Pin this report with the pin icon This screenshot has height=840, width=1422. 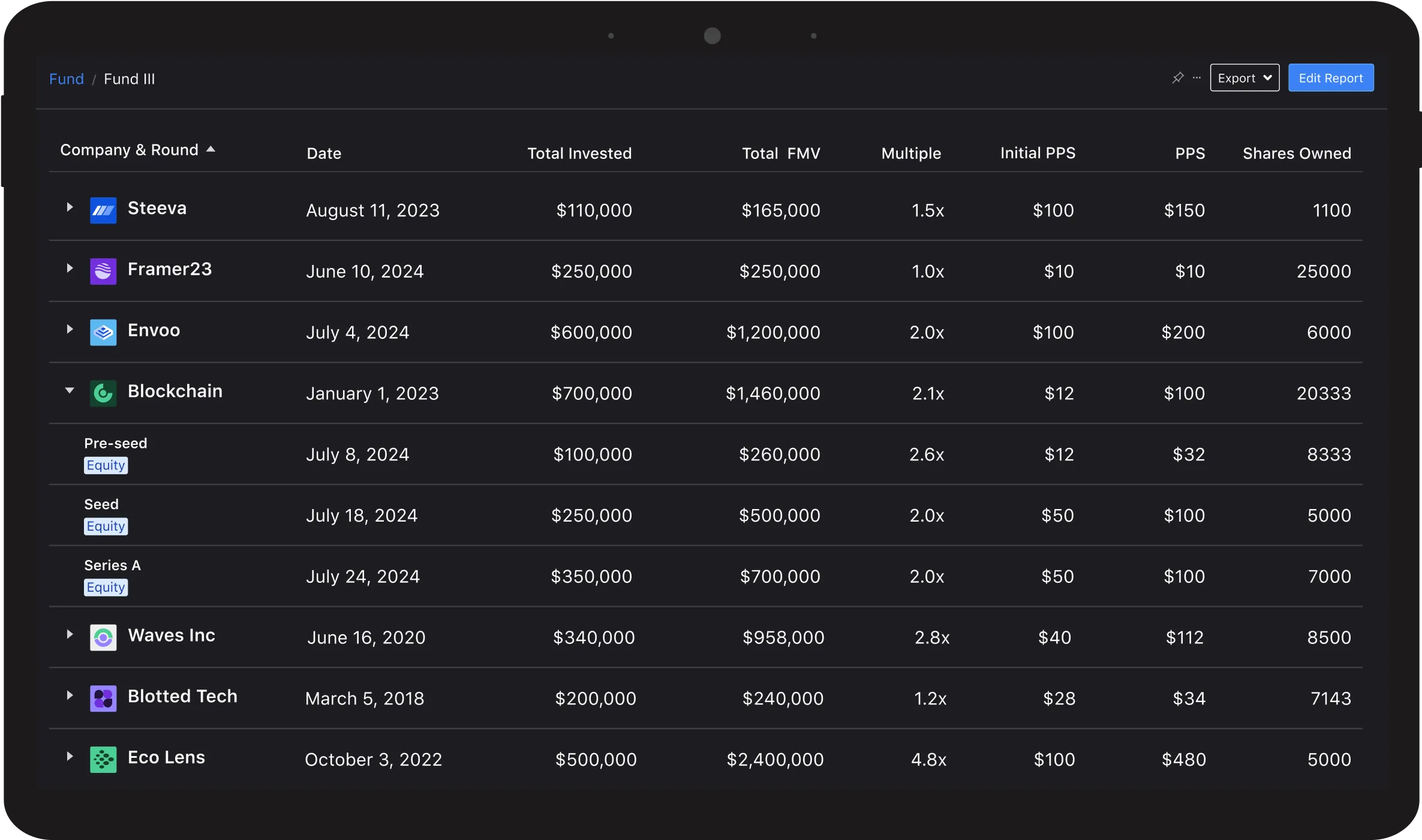coord(1178,78)
